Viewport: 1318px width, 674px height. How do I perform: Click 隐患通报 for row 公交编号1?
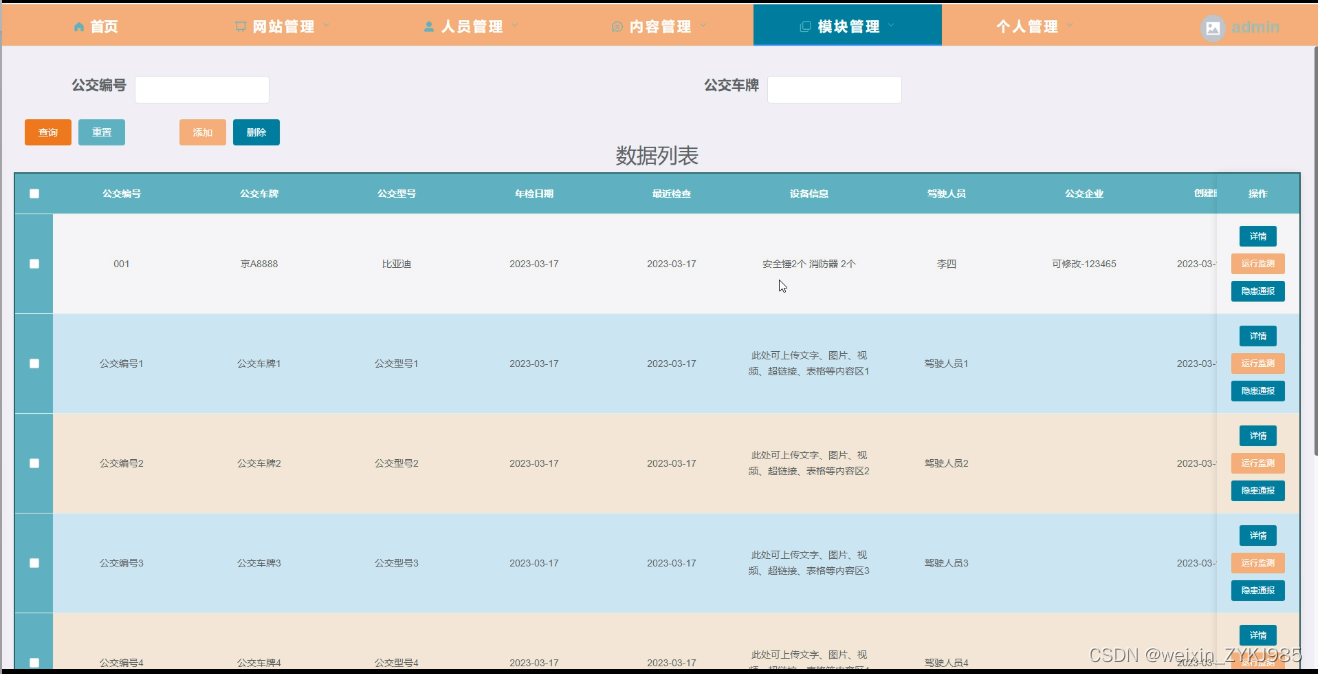point(1258,391)
